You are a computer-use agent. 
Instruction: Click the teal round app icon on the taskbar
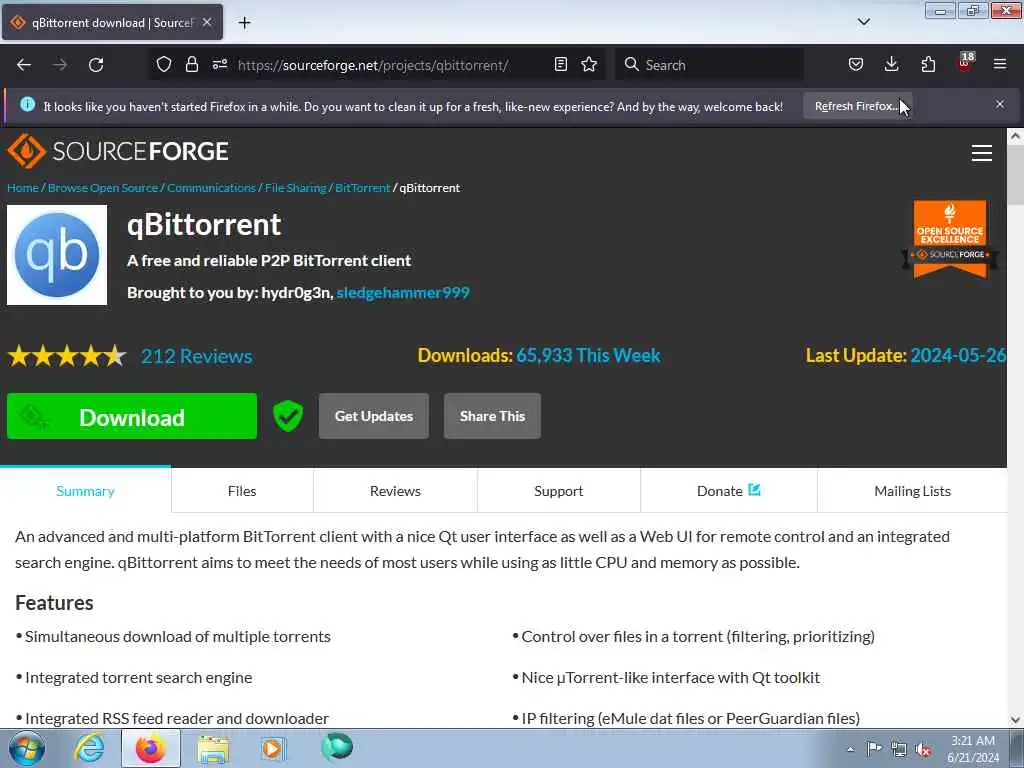click(337, 747)
